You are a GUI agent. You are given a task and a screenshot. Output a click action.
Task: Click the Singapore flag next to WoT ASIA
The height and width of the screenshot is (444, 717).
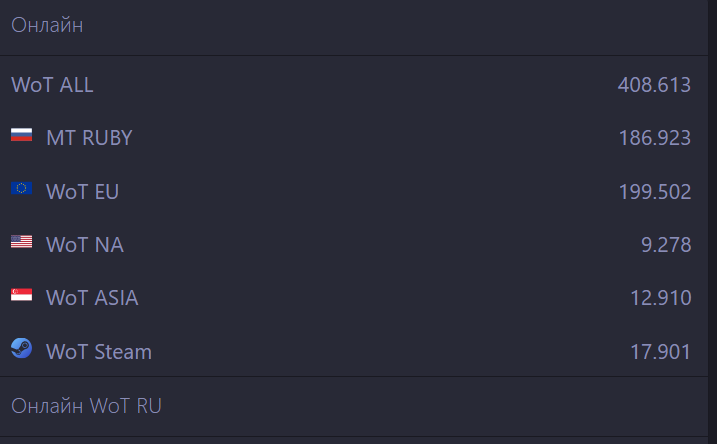coord(21,296)
